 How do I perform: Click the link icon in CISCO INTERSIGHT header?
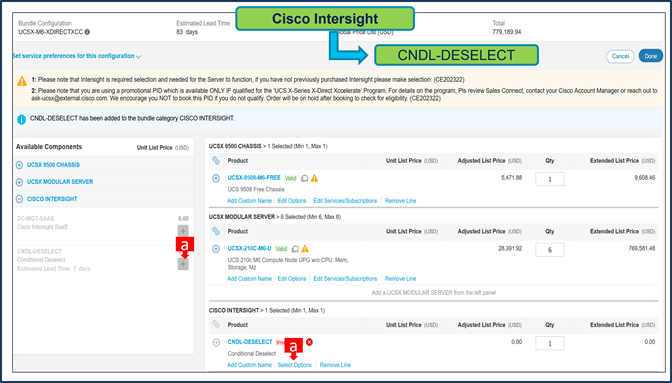216,325
